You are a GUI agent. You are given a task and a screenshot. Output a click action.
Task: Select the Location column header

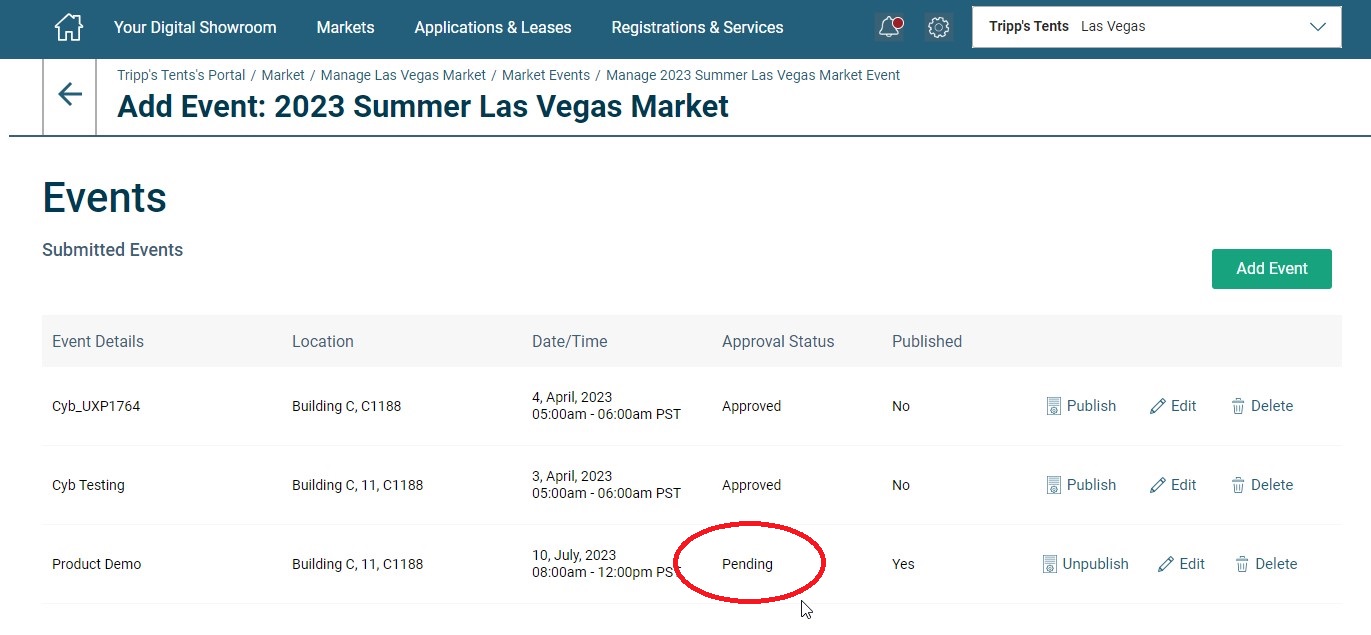coord(323,341)
